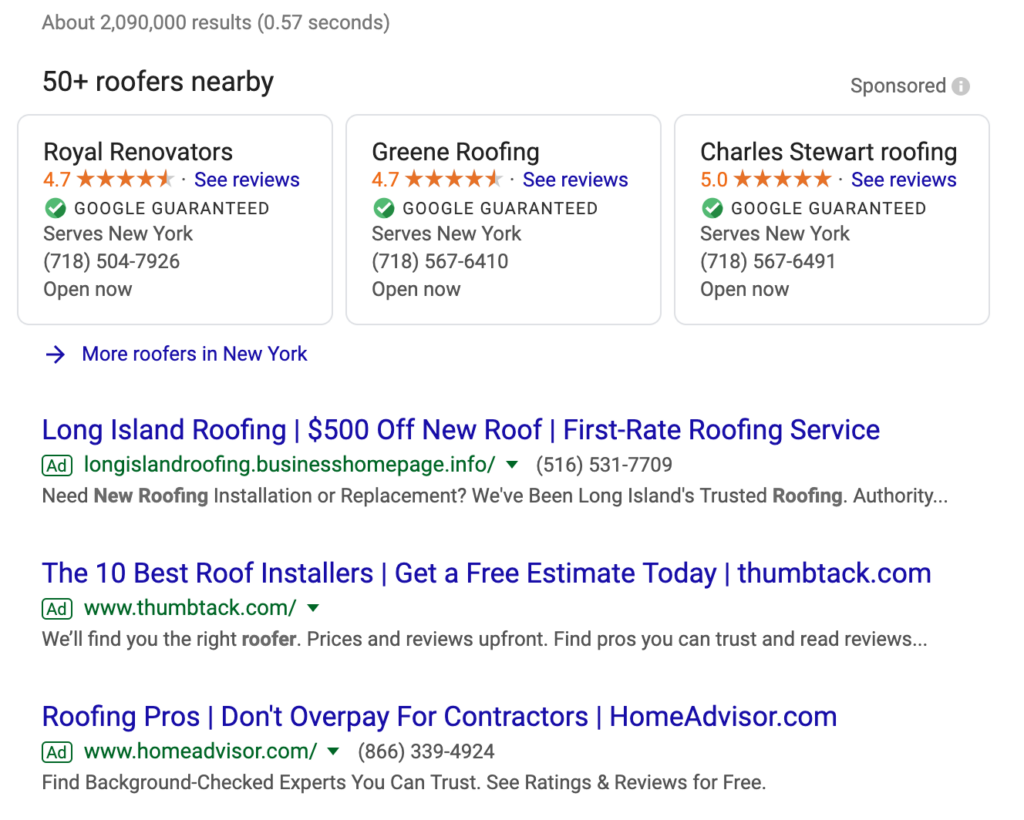Click the Google Guaranteed checkmark for Royal Renovators
This screenshot has width=1024, height=820.
coord(55,208)
